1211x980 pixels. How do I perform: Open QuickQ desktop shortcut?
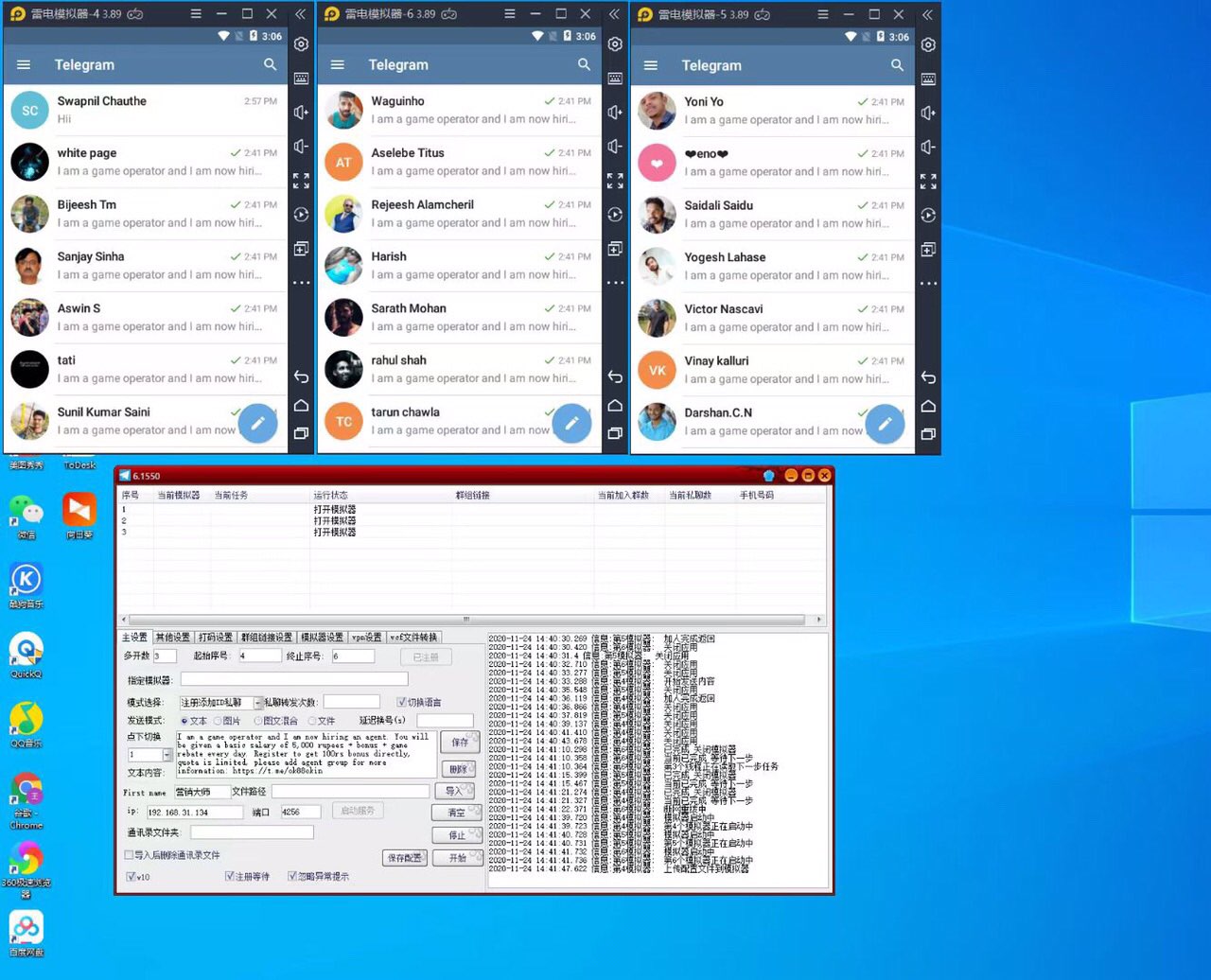click(26, 655)
